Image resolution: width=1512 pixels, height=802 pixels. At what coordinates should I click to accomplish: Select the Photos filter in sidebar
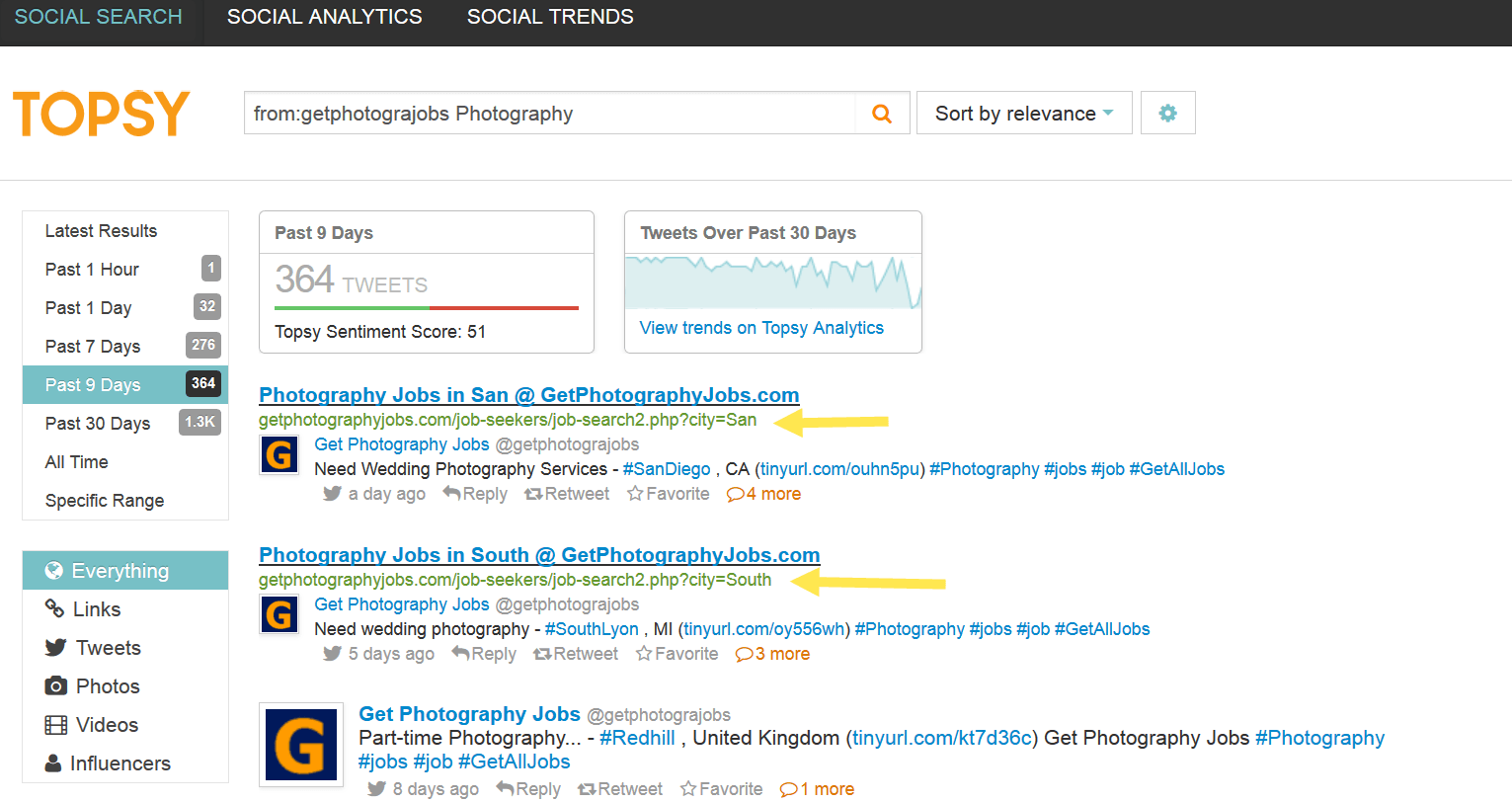pos(107,686)
